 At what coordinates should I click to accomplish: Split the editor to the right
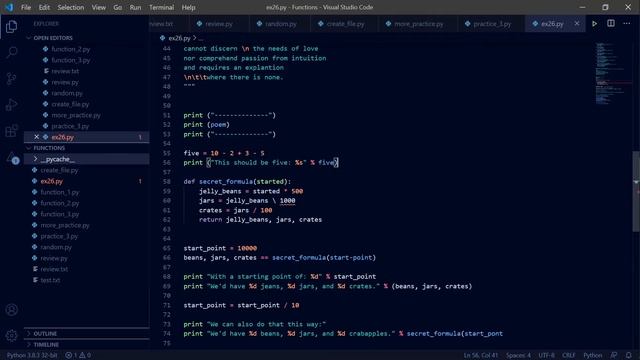coord(611,24)
